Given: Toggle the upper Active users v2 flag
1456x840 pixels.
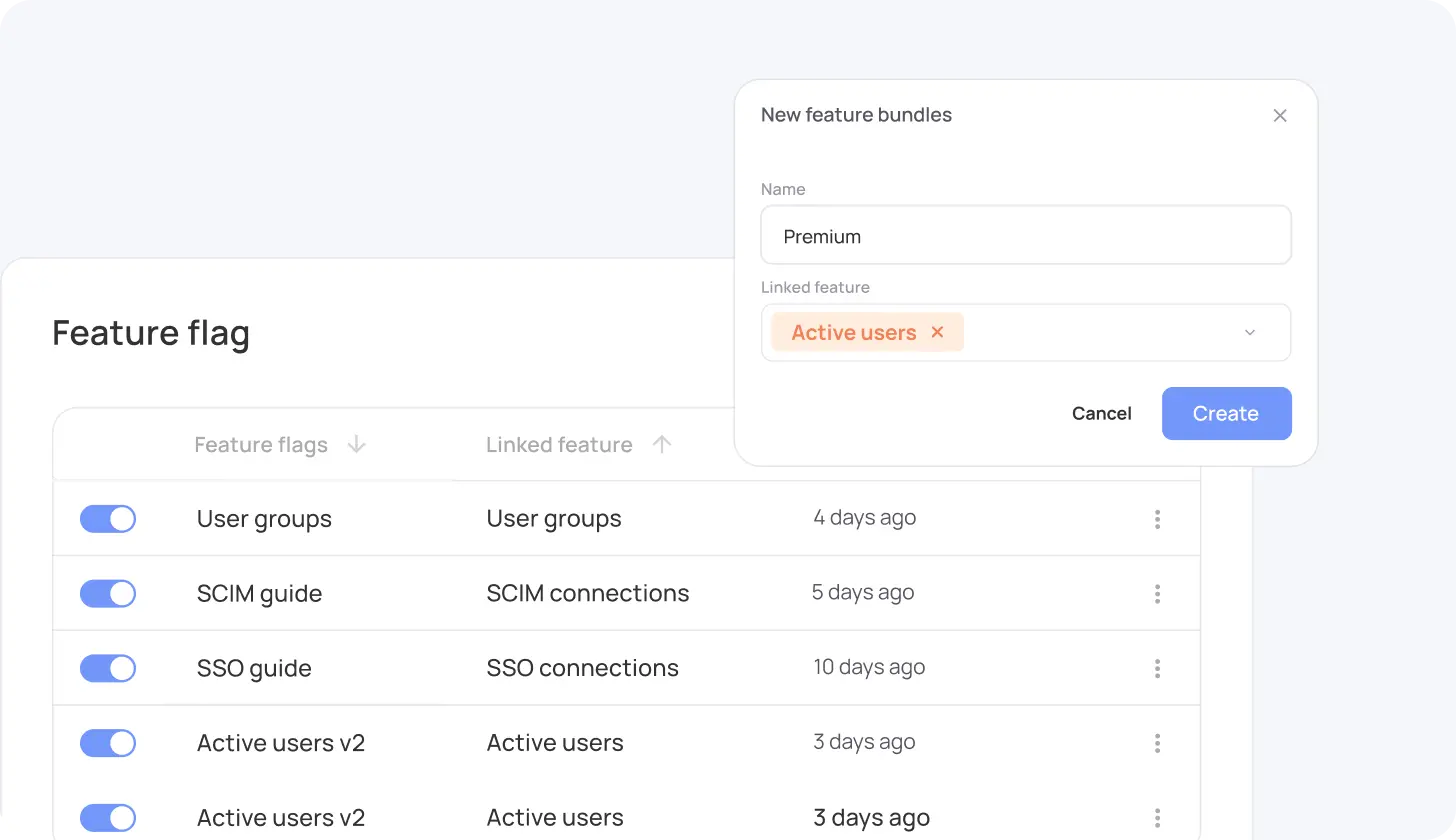Looking at the screenshot, I should click(x=108, y=743).
